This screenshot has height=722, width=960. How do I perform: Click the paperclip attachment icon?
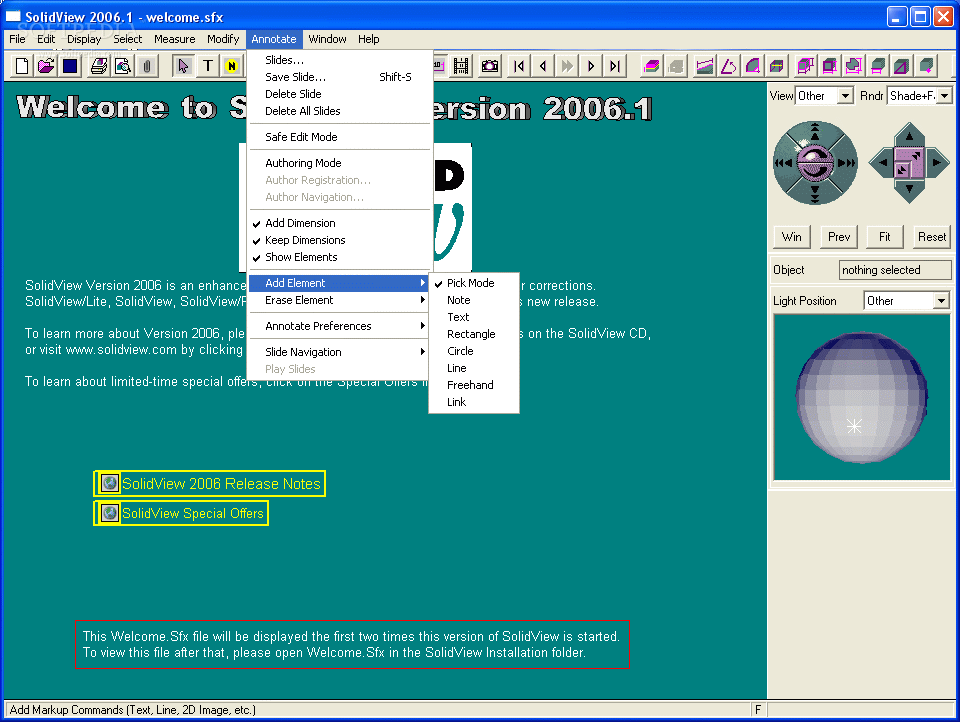click(x=147, y=66)
